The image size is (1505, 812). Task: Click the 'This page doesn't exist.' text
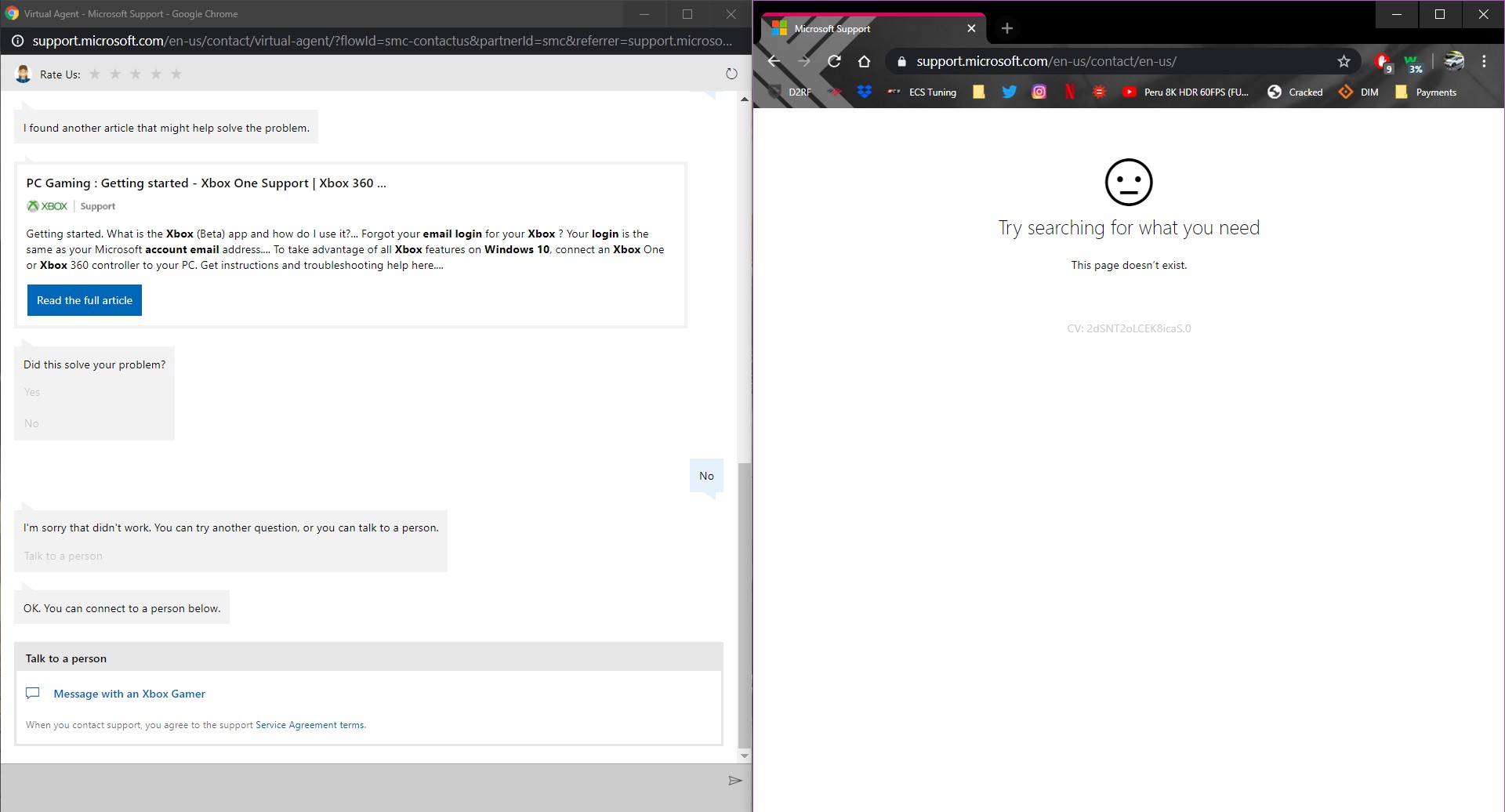tap(1129, 265)
